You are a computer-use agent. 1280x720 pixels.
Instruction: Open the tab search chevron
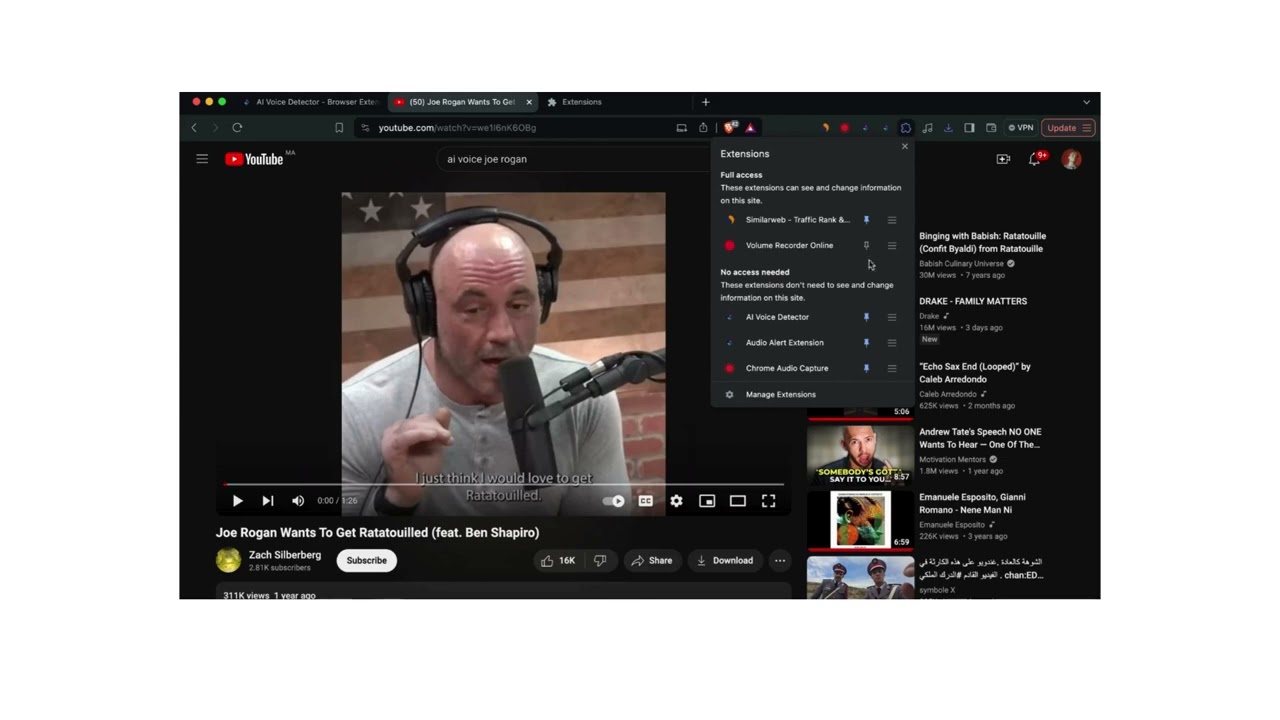coord(1086,102)
